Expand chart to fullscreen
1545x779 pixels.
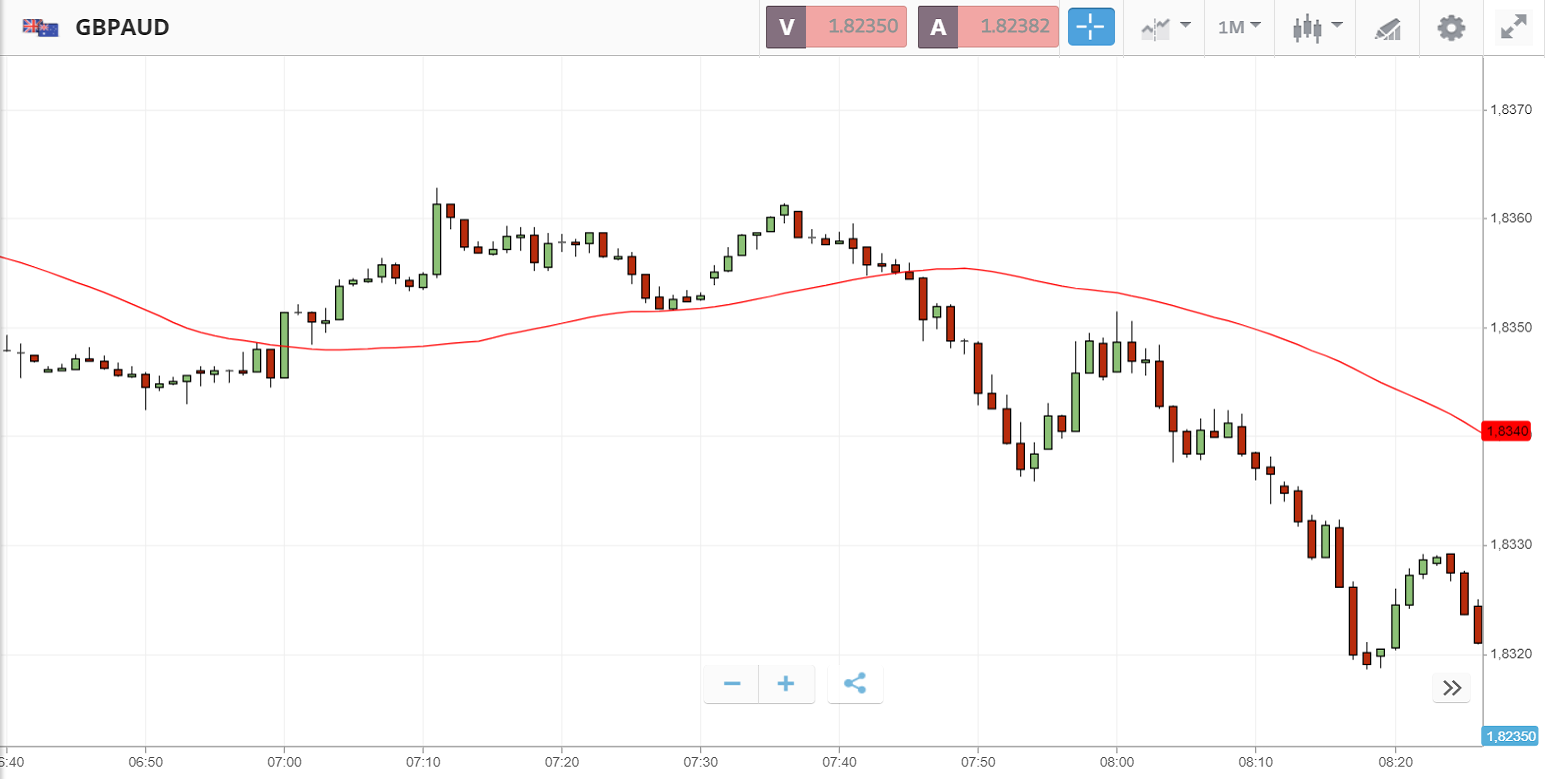(1513, 27)
